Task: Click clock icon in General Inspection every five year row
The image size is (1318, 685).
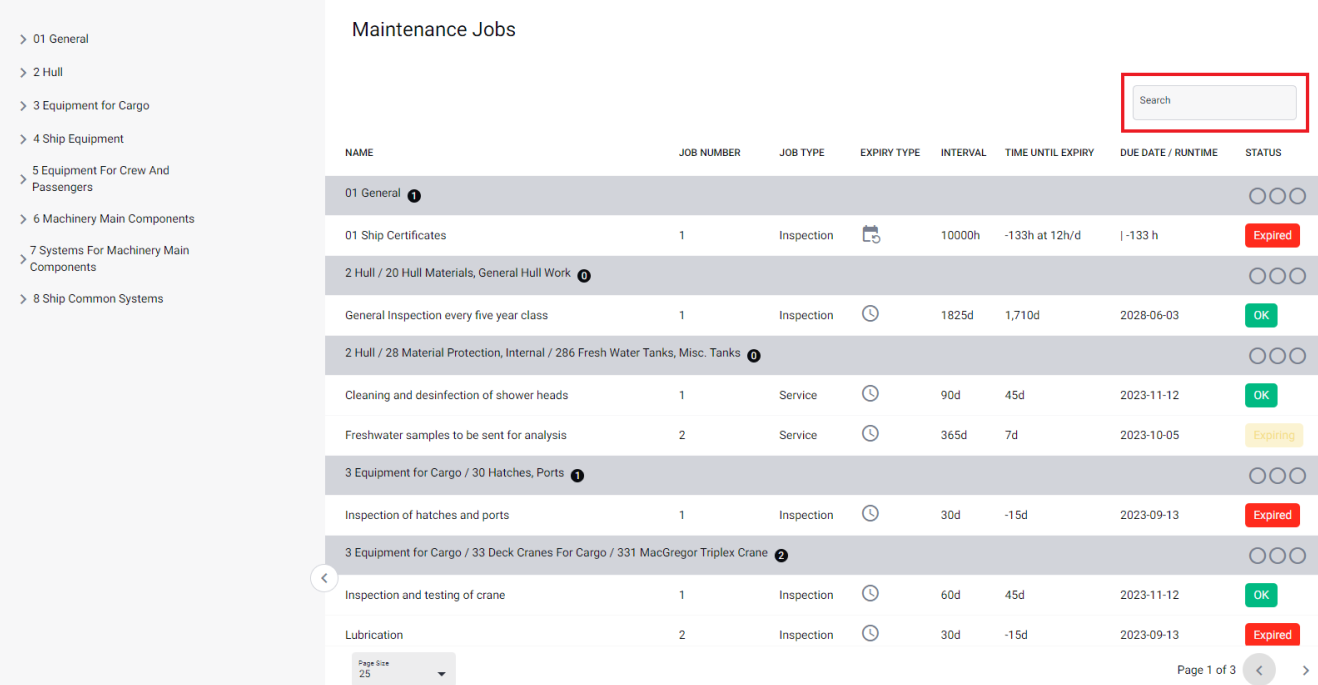Action: point(871,314)
